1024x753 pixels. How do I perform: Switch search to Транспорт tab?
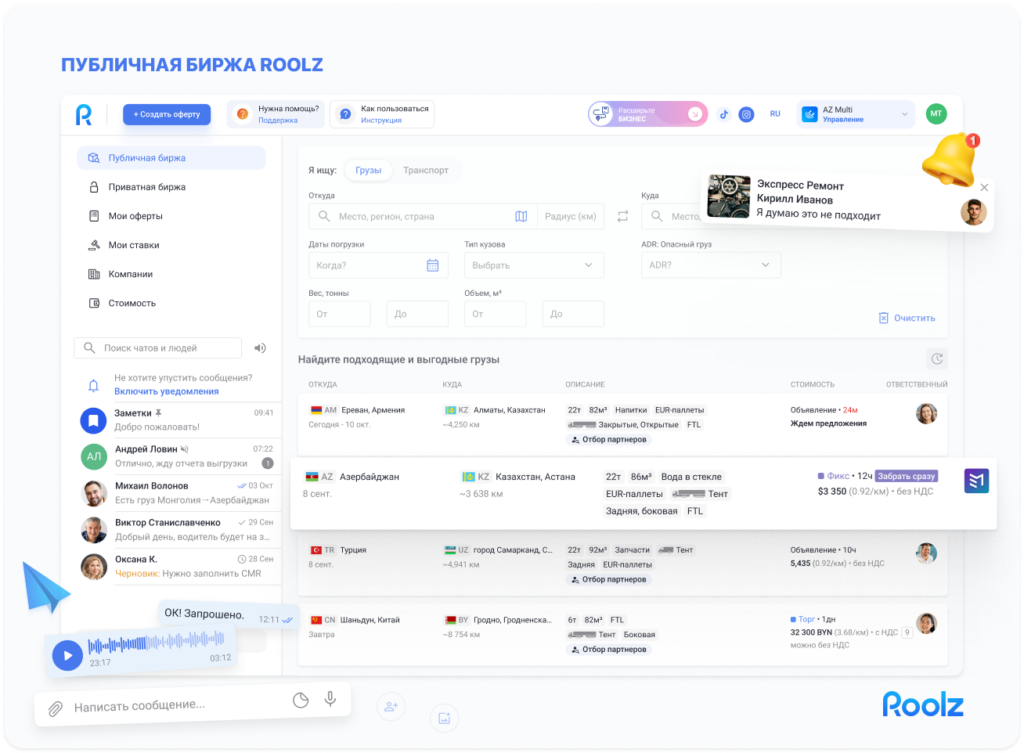coord(426,170)
